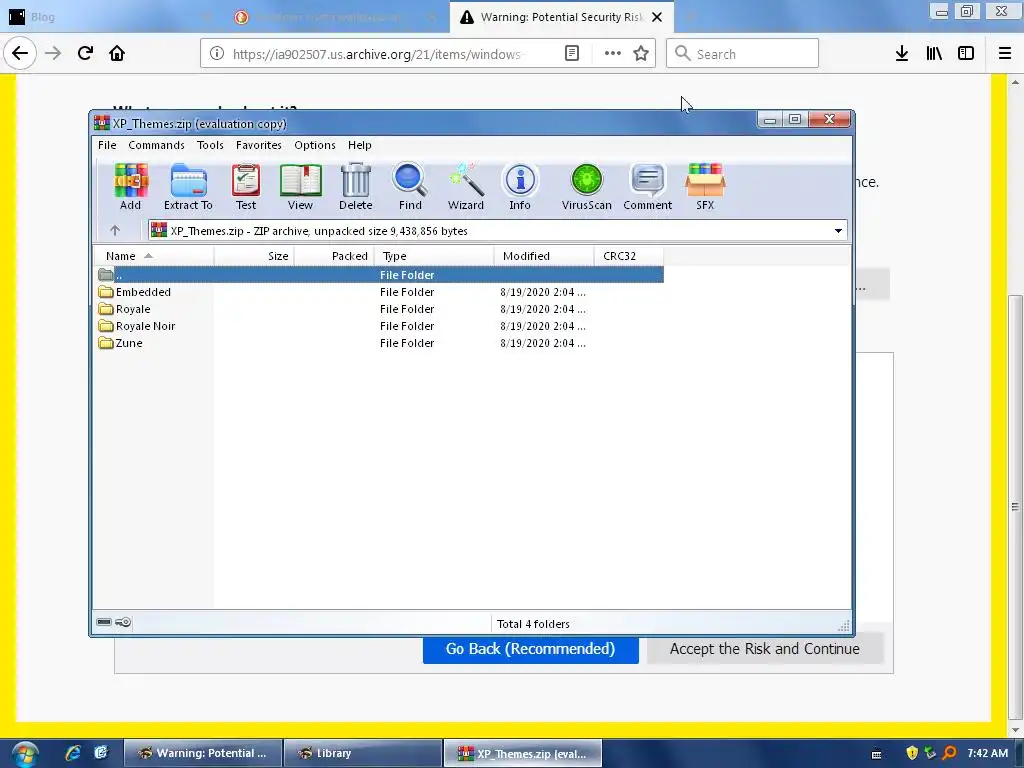The height and width of the screenshot is (768, 1024).
Task: Click the Add button in WinRAR toolbar
Action: point(131,187)
